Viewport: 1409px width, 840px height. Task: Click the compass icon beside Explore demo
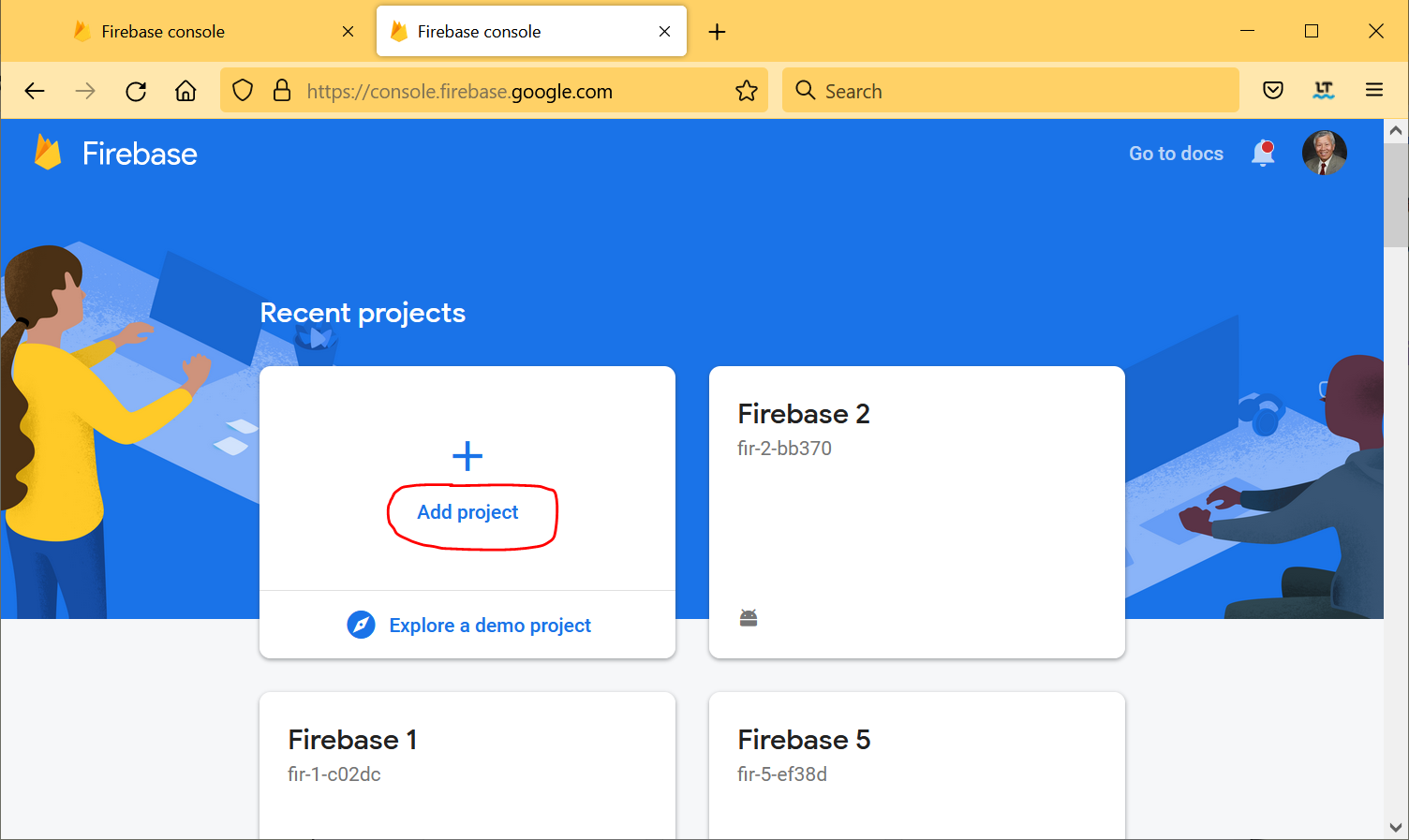pyautogui.click(x=361, y=625)
